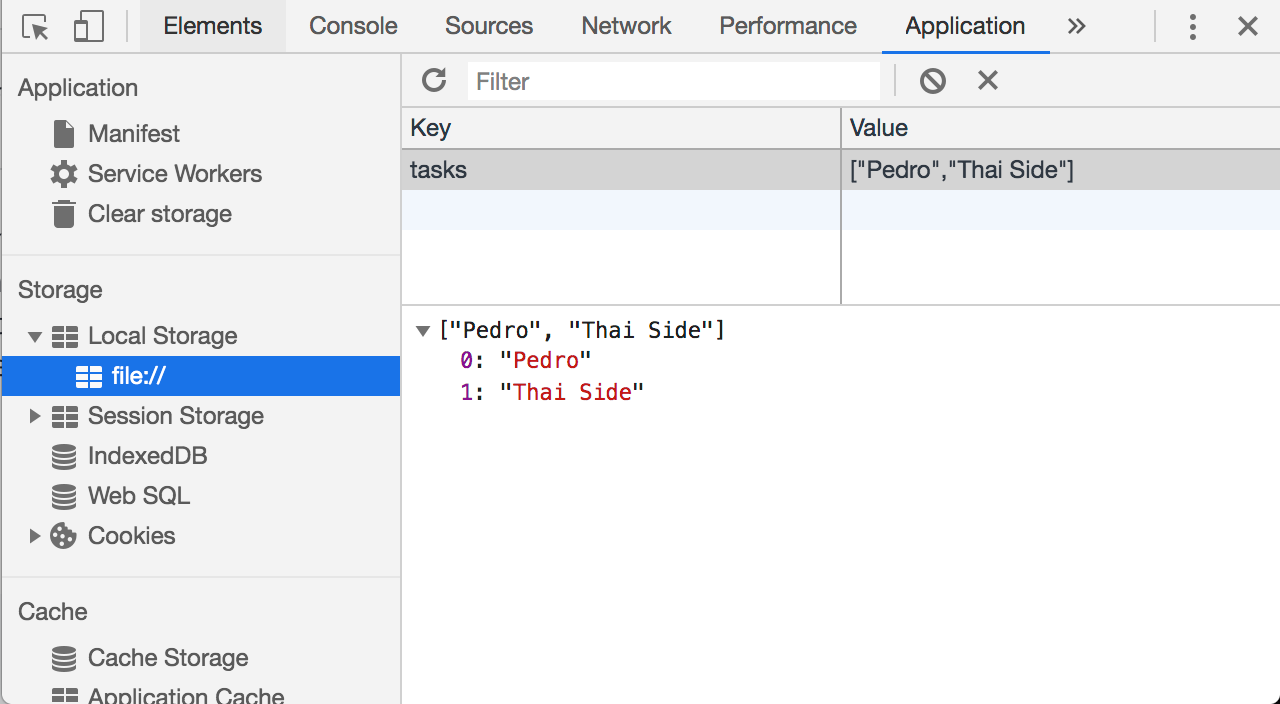The height and width of the screenshot is (704, 1280).
Task: Show more tabs with double chevron
Action: point(1076,27)
